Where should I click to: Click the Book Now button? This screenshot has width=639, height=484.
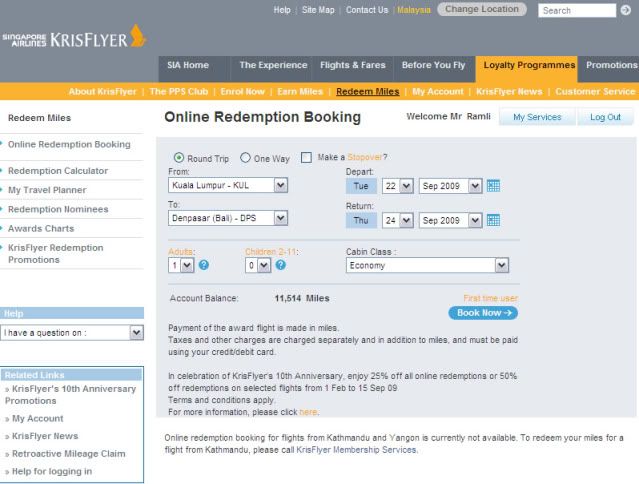[x=483, y=313]
